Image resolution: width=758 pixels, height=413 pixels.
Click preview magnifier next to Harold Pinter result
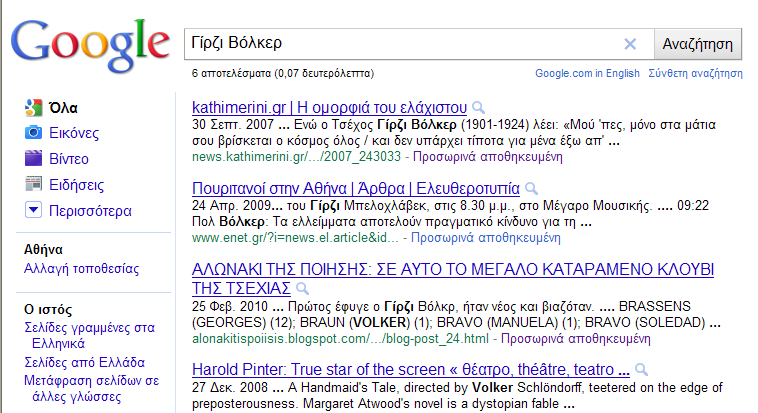pyautogui.click(x=641, y=370)
